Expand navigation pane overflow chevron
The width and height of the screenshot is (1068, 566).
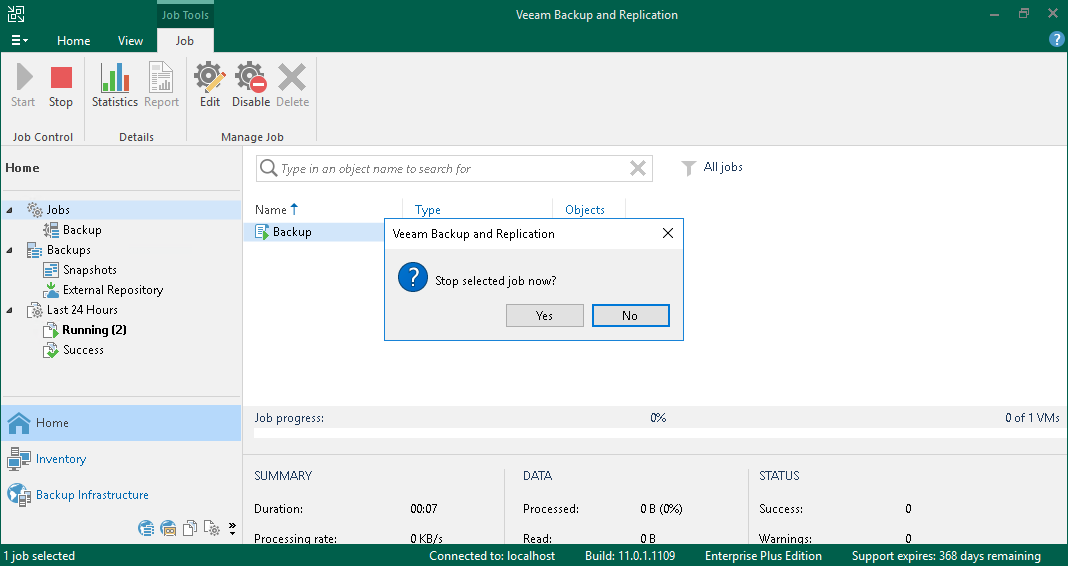[x=232, y=528]
